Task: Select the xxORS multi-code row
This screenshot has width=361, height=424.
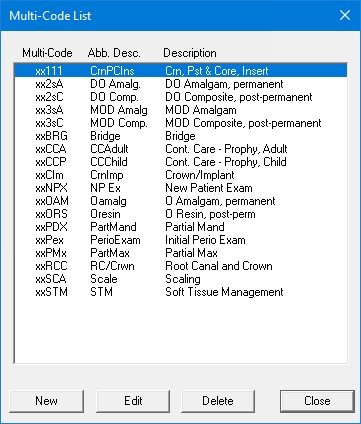Action: [181, 214]
